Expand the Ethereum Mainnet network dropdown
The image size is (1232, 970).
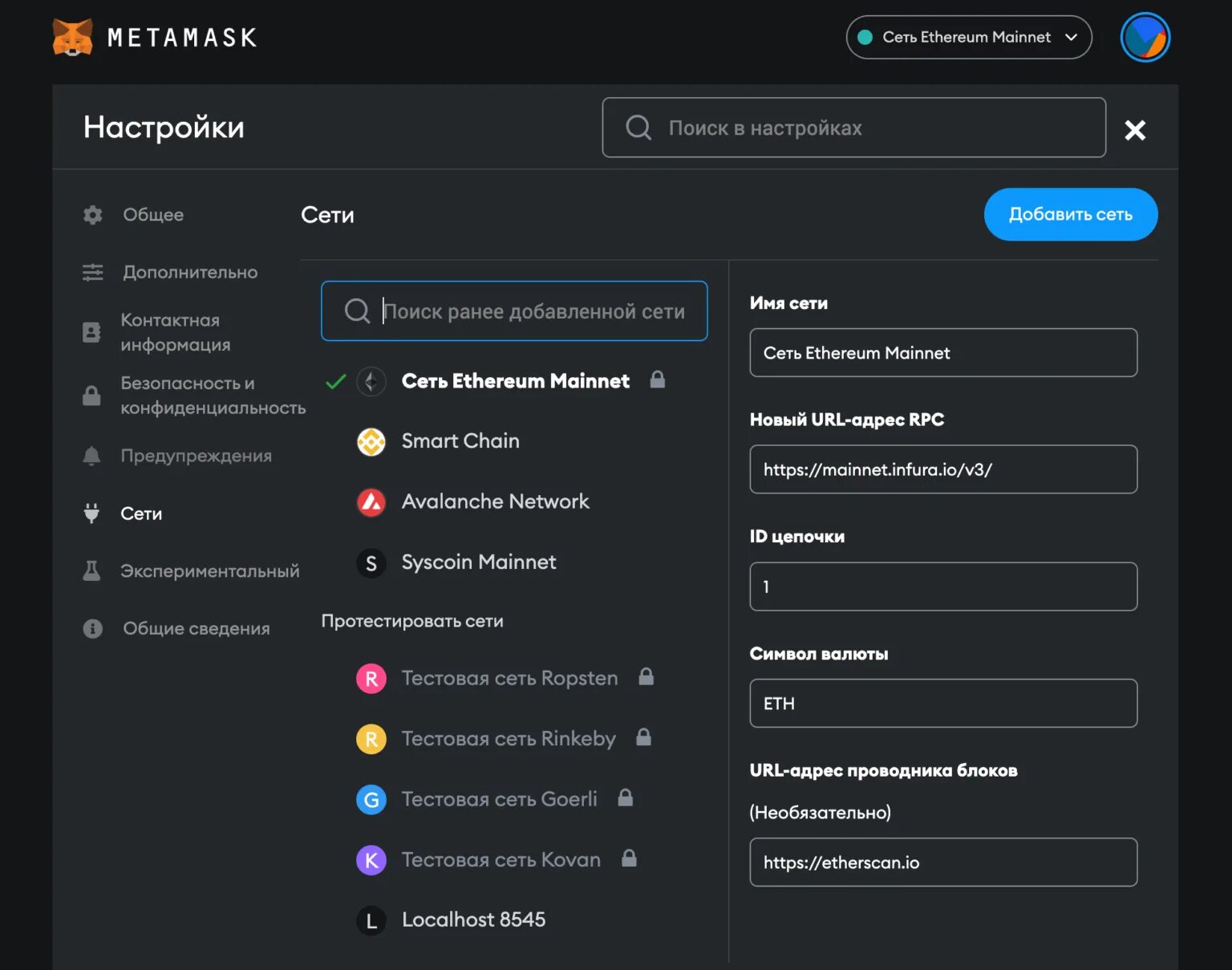[968, 37]
